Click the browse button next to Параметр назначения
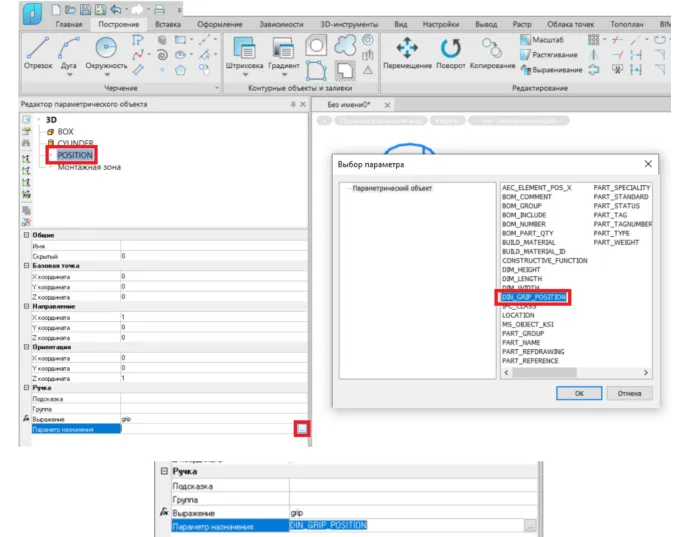Screen dimensions: 688x537 coord(302,429)
